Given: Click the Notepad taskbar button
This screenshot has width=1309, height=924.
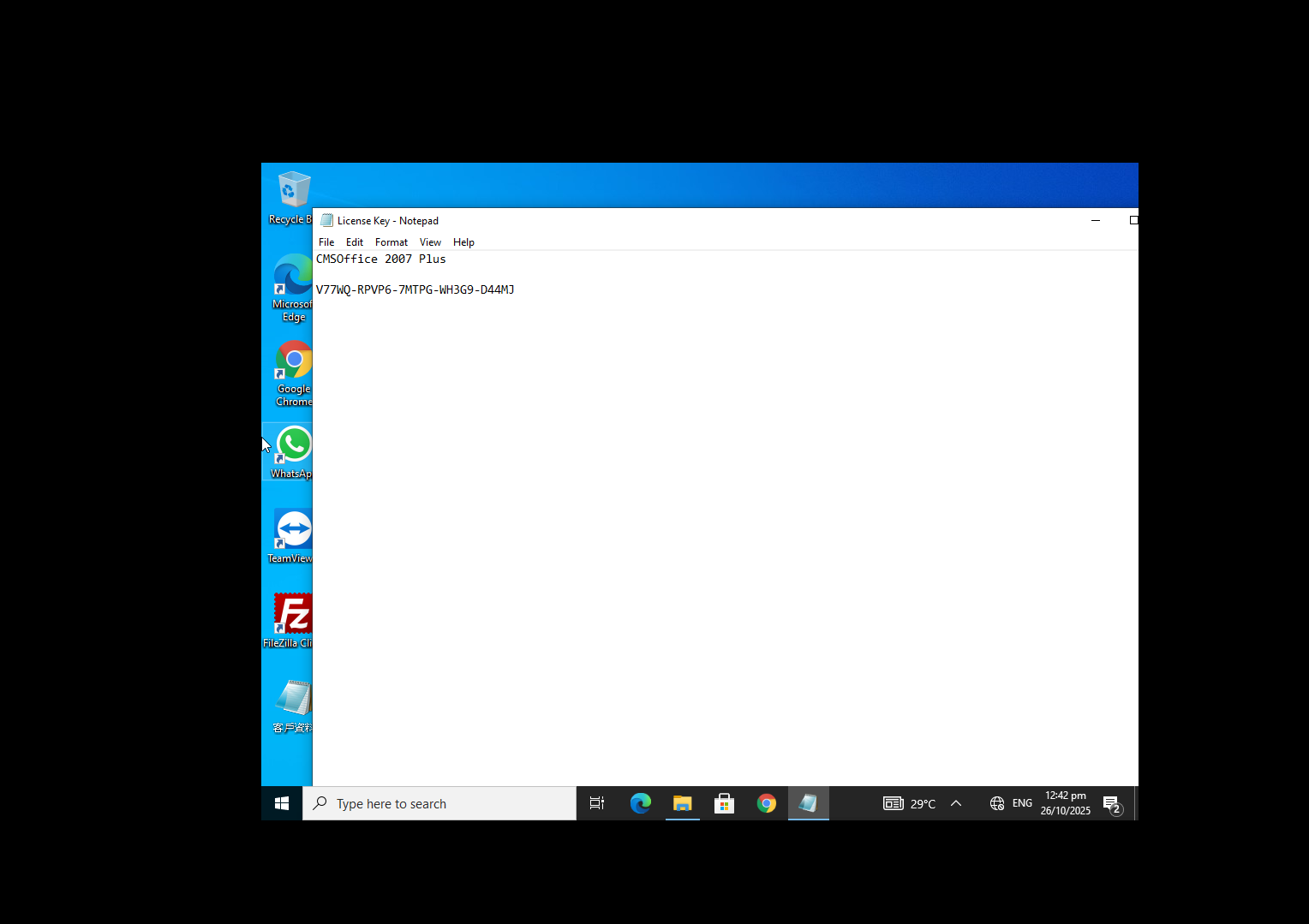Looking at the screenshot, I should coord(808,803).
